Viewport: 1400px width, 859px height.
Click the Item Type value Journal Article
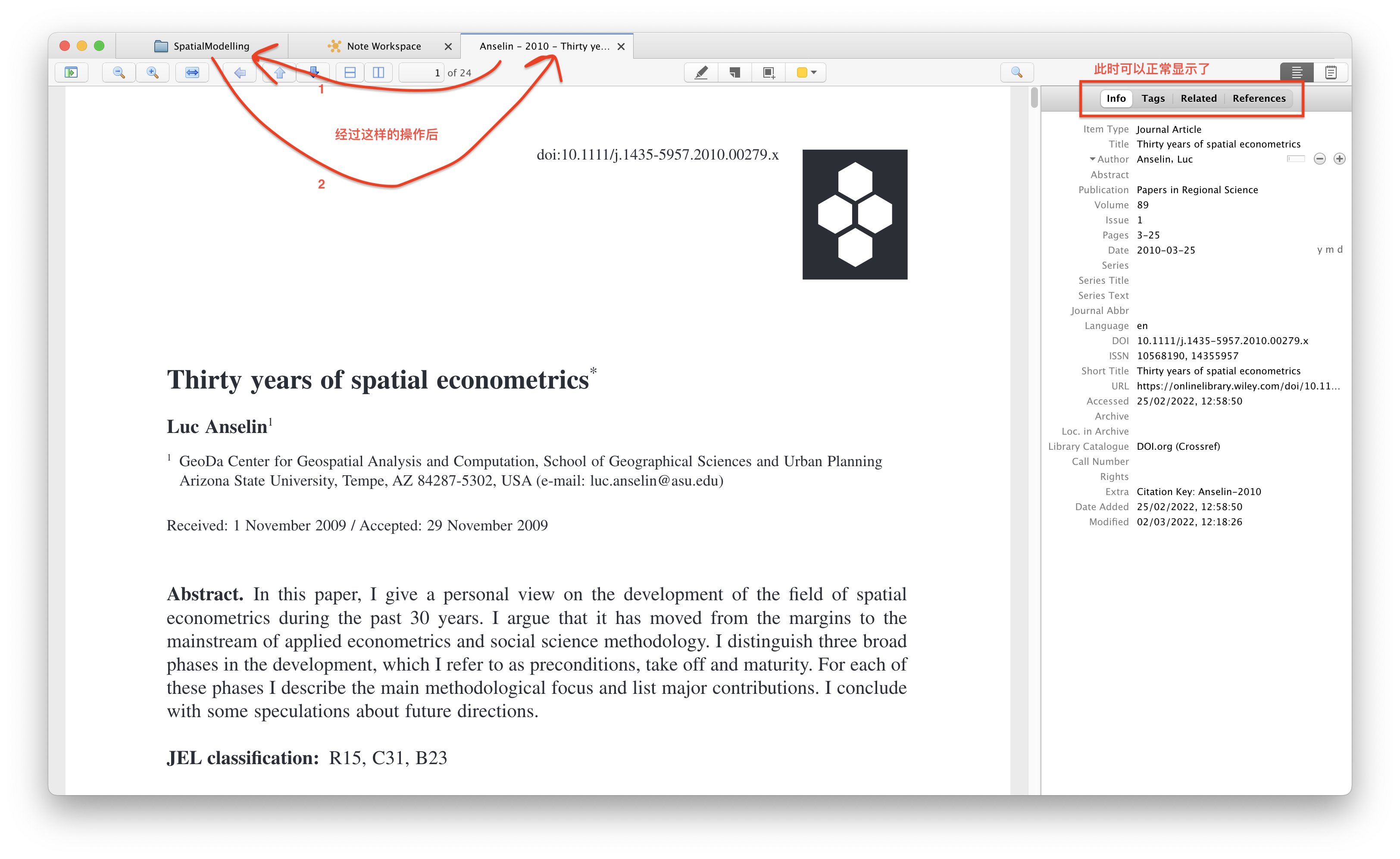(x=1169, y=129)
